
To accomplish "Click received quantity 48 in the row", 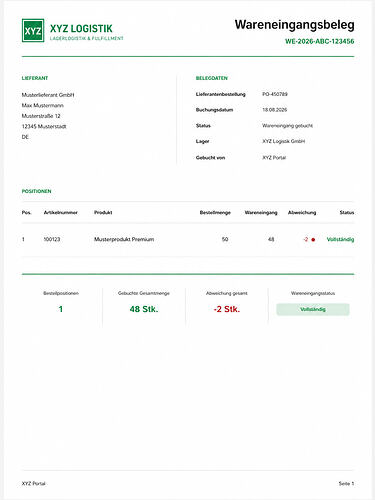I will (271, 239).
